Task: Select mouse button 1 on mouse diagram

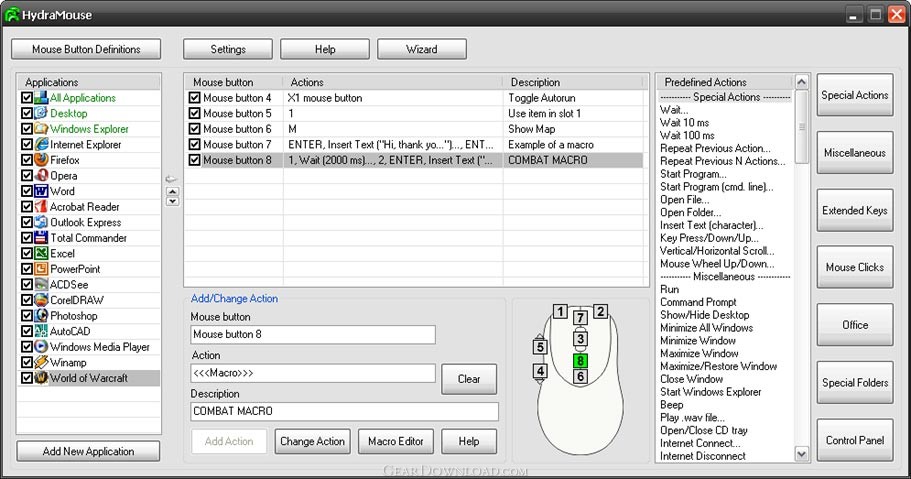Action: (x=560, y=312)
